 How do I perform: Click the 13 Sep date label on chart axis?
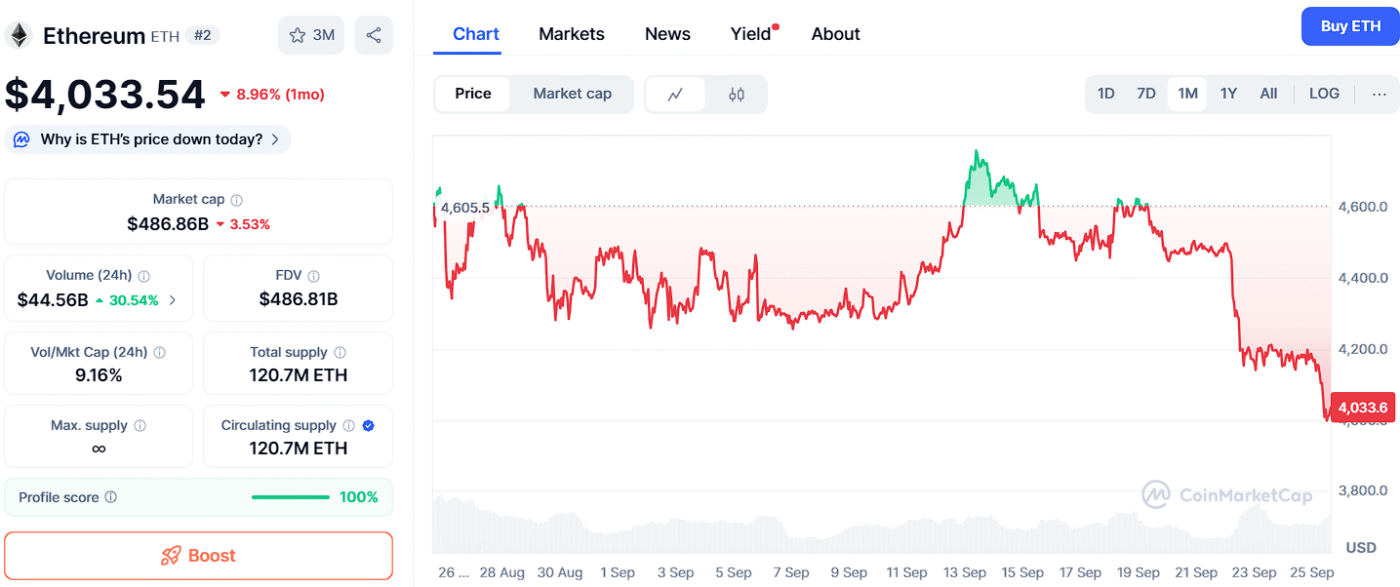pos(965,573)
